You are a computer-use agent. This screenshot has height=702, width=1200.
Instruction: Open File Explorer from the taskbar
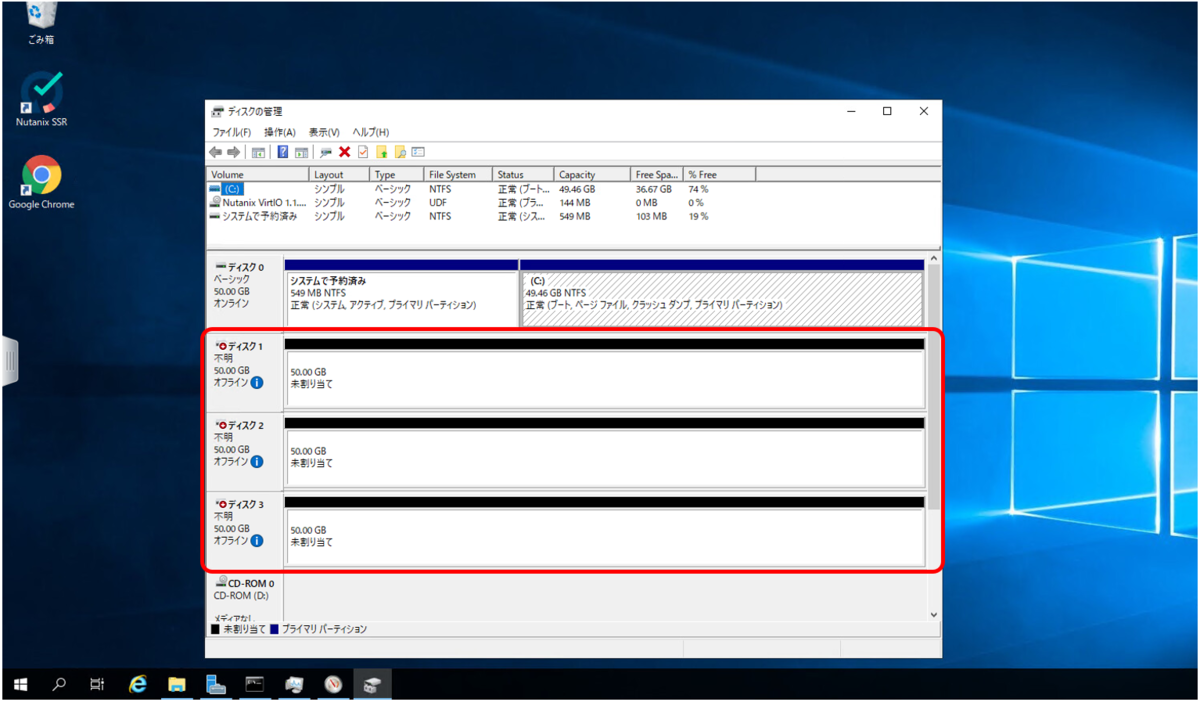coord(177,685)
